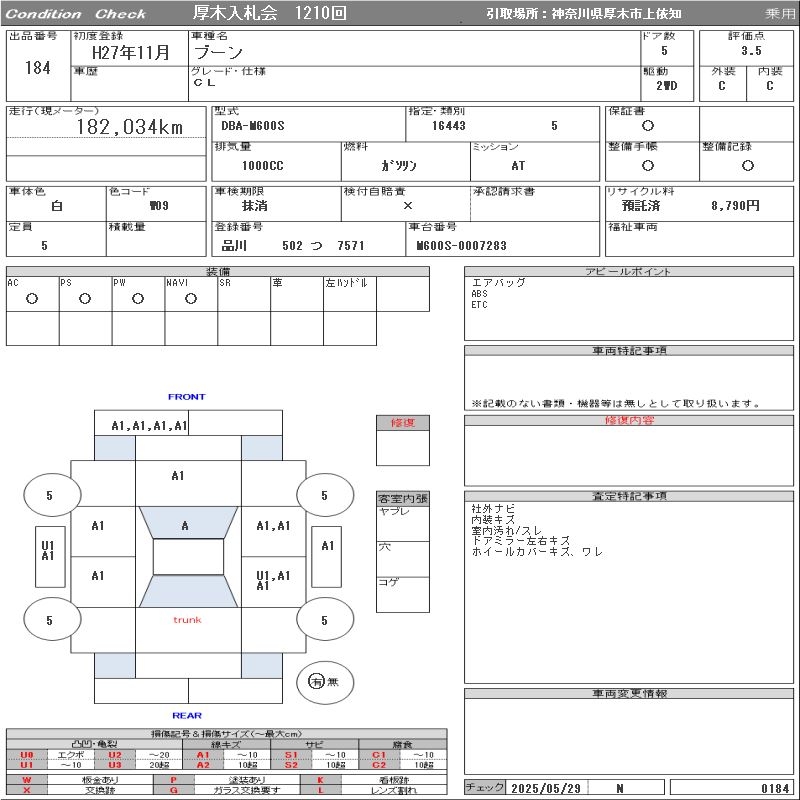Select the displacement '1000CC'
800x800 pixels.
coord(263,166)
